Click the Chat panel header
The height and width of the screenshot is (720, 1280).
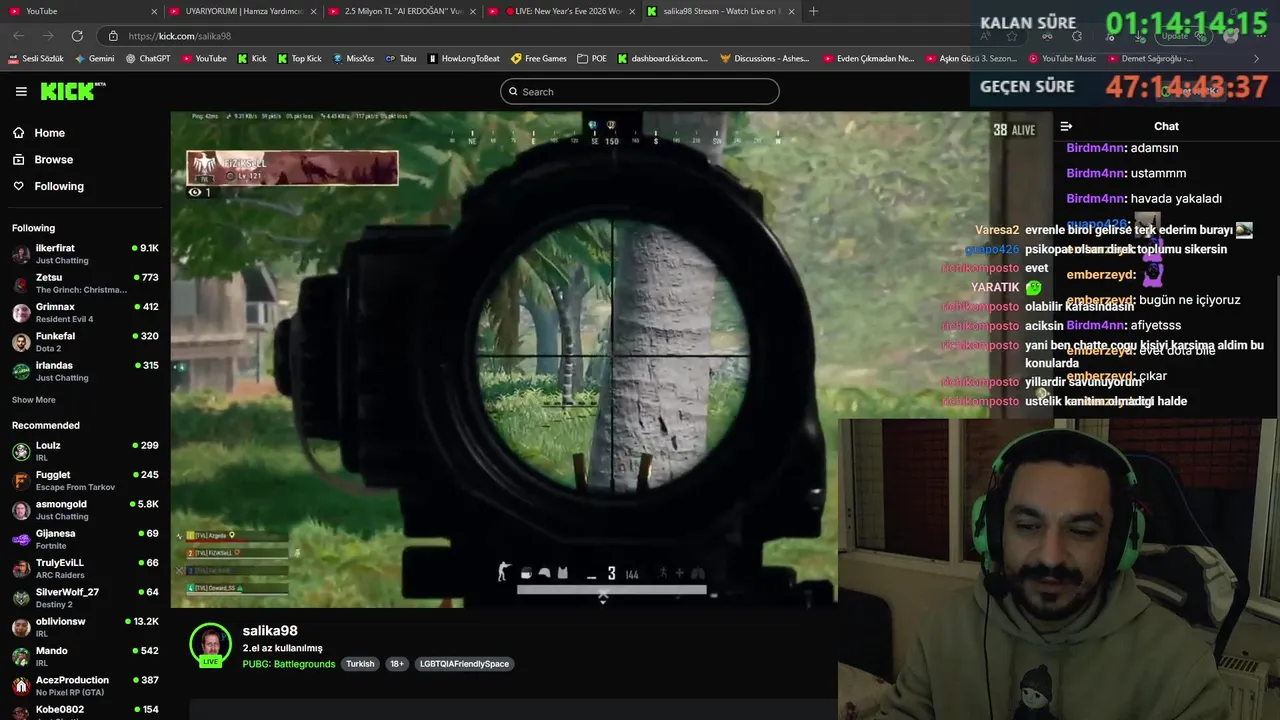[x=1166, y=126]
